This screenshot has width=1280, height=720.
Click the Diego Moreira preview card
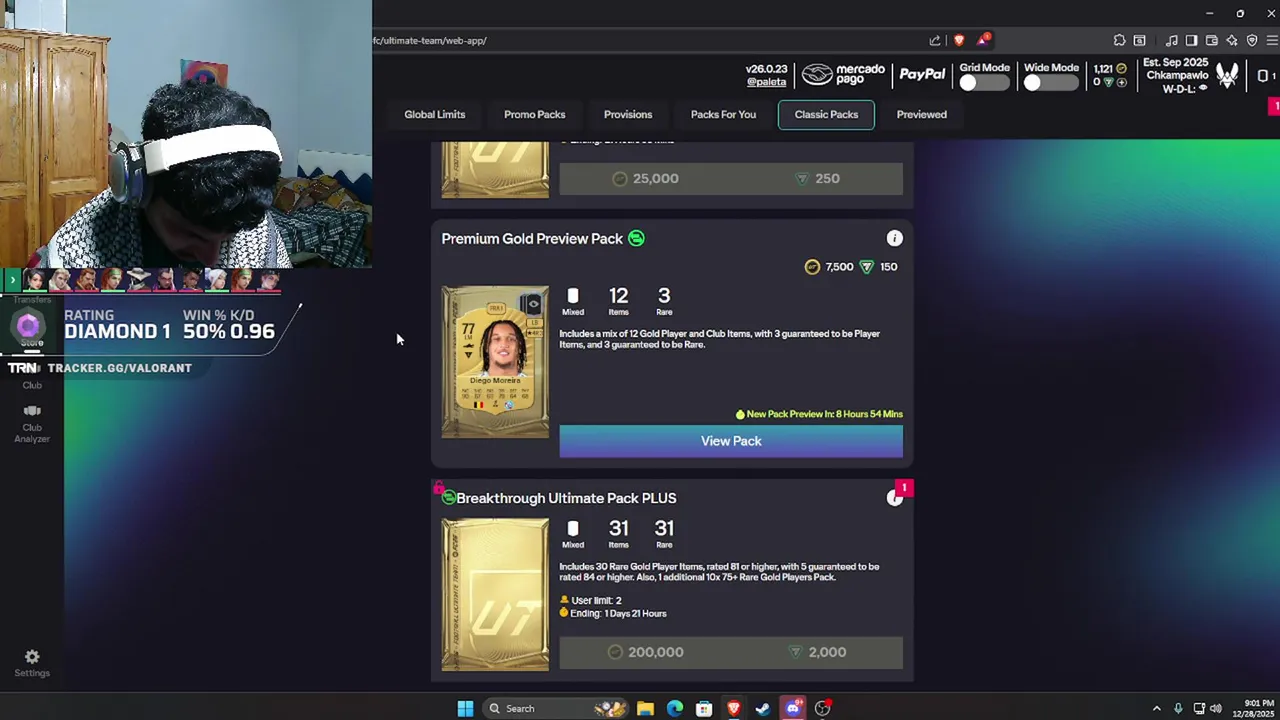[495, 362]
